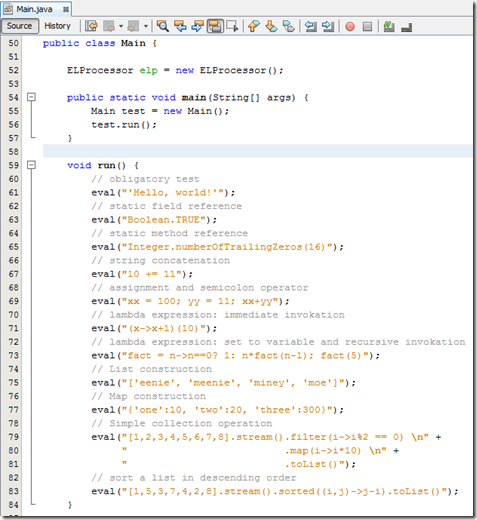Open the Back navigation dropdown arrow
Viewport: 477px width, 520px height.
pyautogui.click(x=121, y=26)
